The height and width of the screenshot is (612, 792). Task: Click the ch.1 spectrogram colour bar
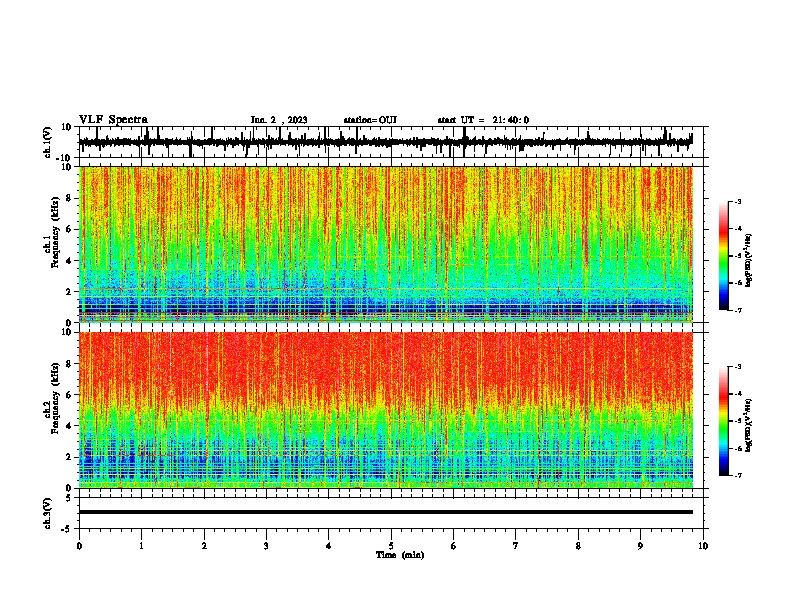(724, 256)
